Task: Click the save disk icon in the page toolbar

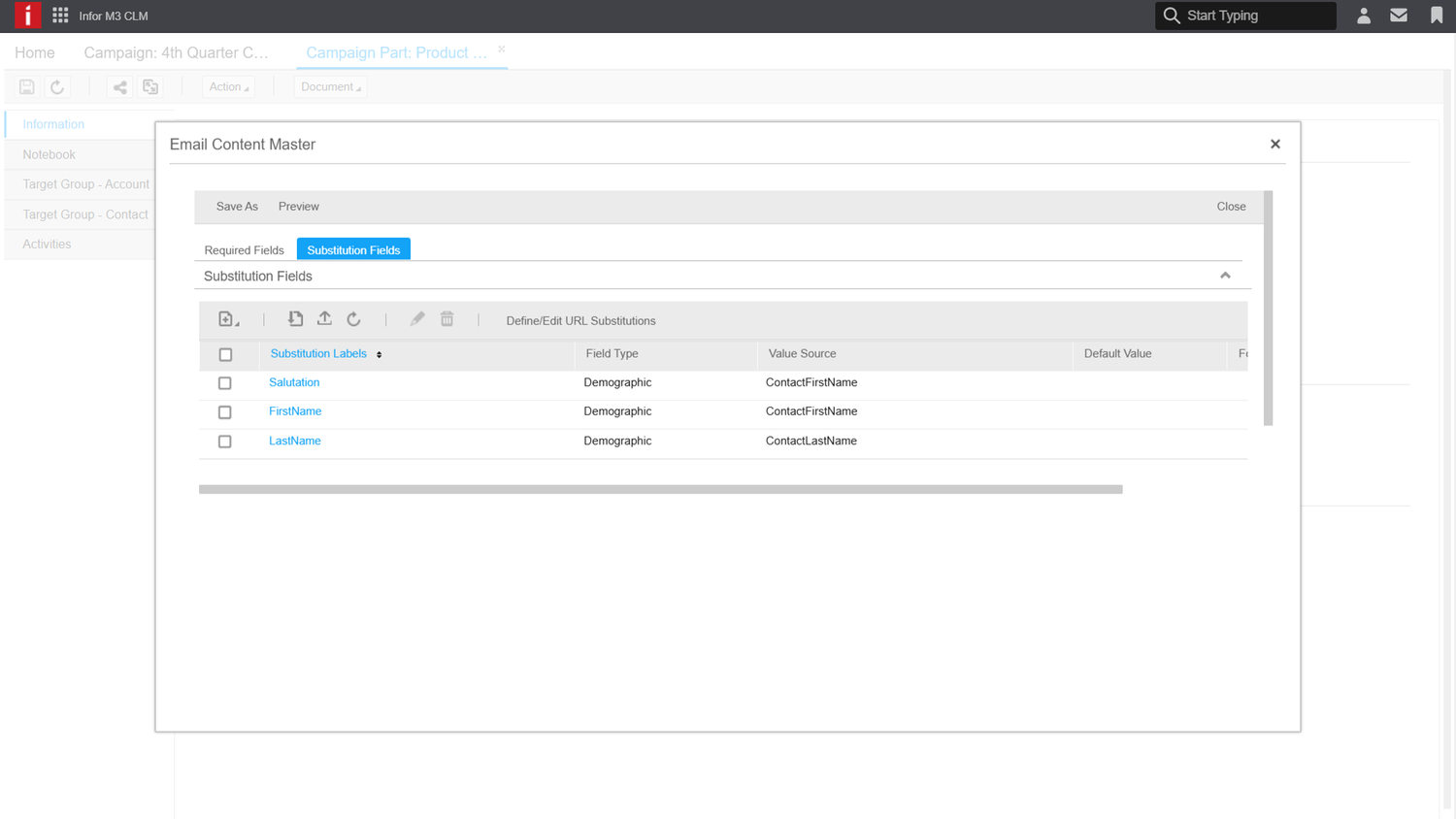Action: [26, 86]
